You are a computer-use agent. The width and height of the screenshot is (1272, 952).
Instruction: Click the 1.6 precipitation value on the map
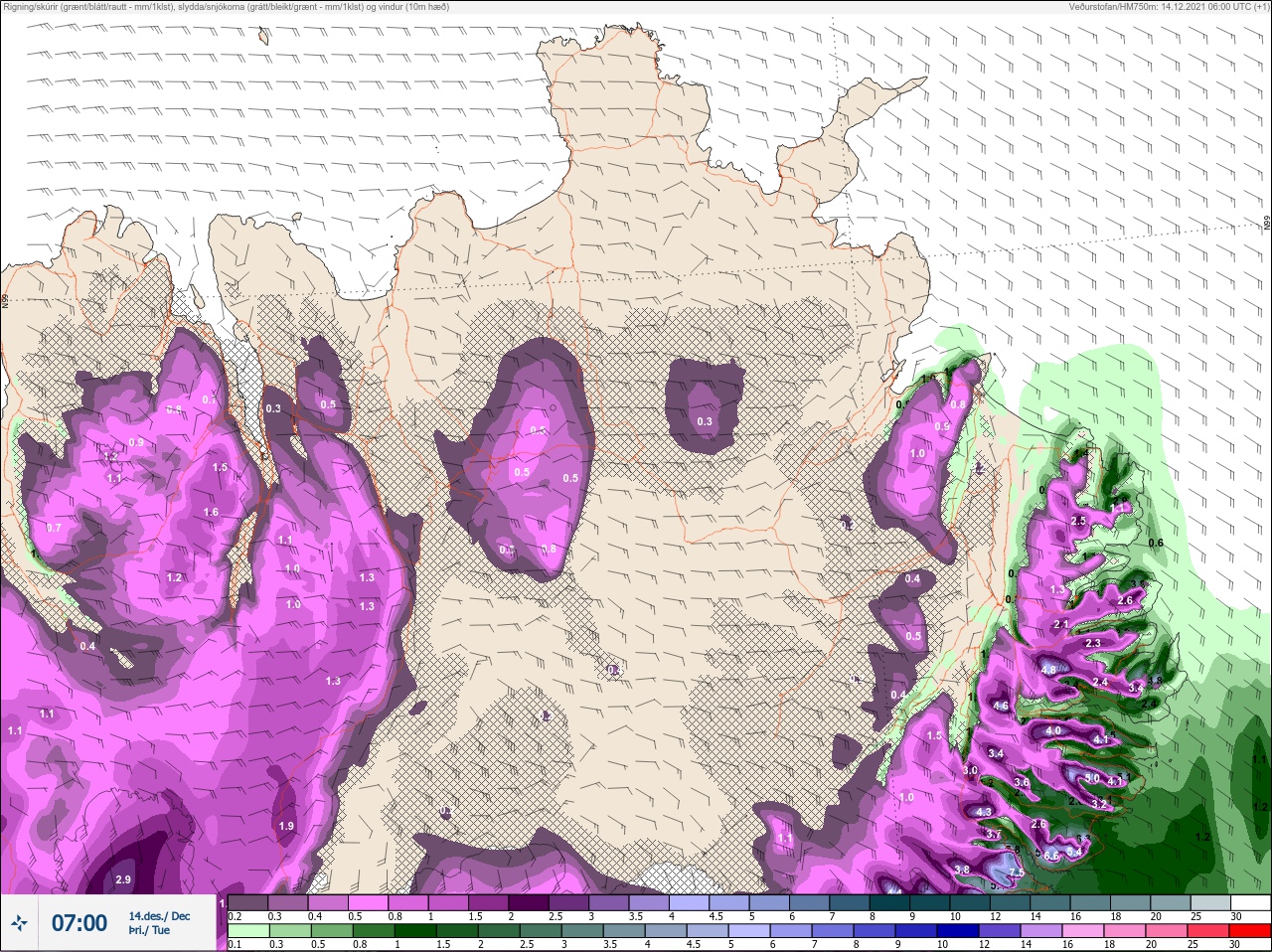coord(211,512)
